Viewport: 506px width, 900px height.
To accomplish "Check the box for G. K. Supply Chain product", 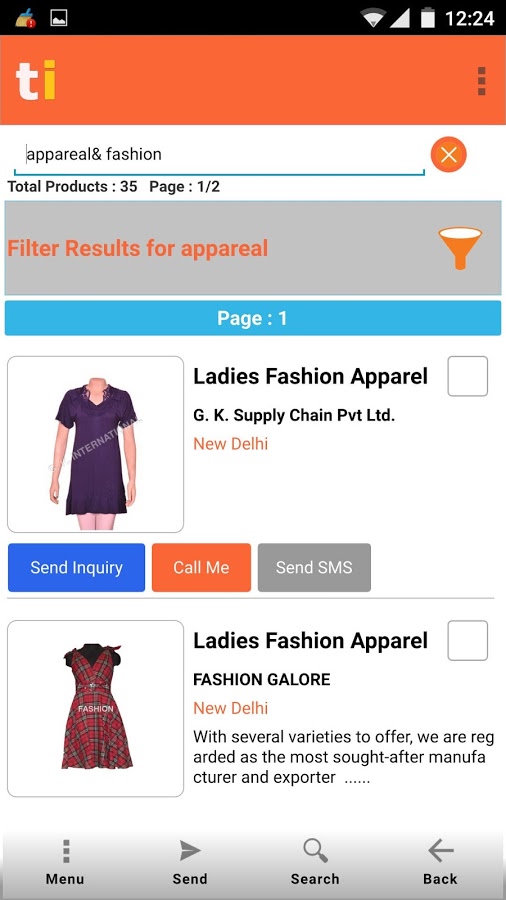I will tap(468, 376).
